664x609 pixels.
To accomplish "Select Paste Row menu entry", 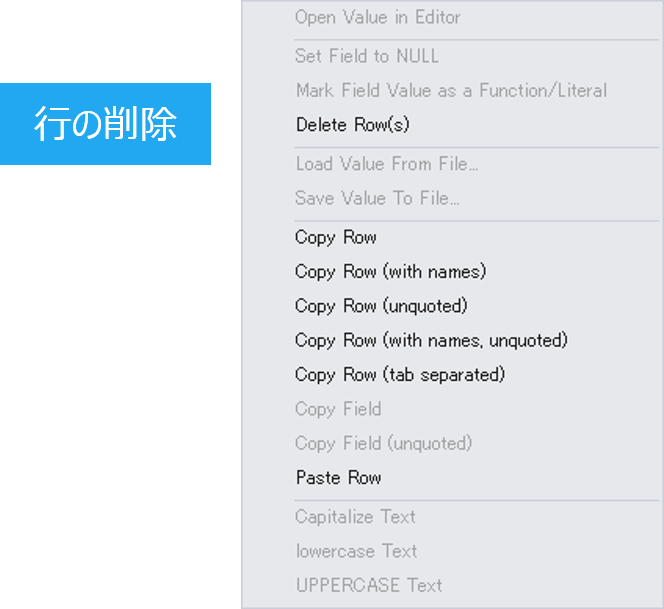I will point(451,478).
